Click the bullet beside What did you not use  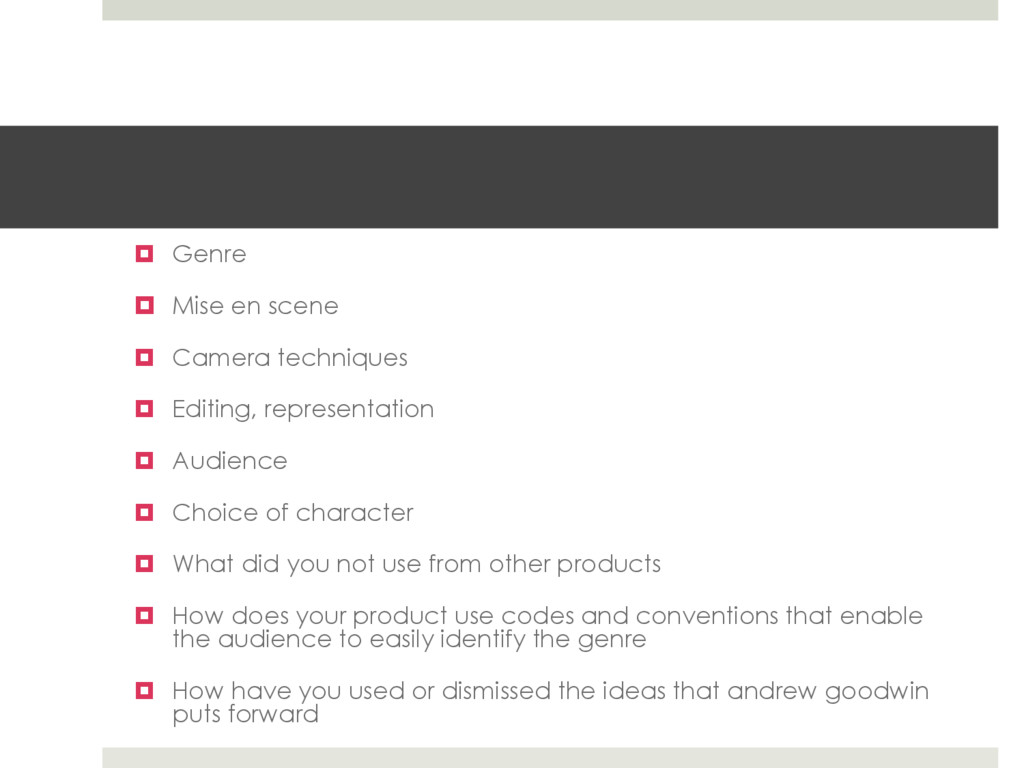point(144,564)
